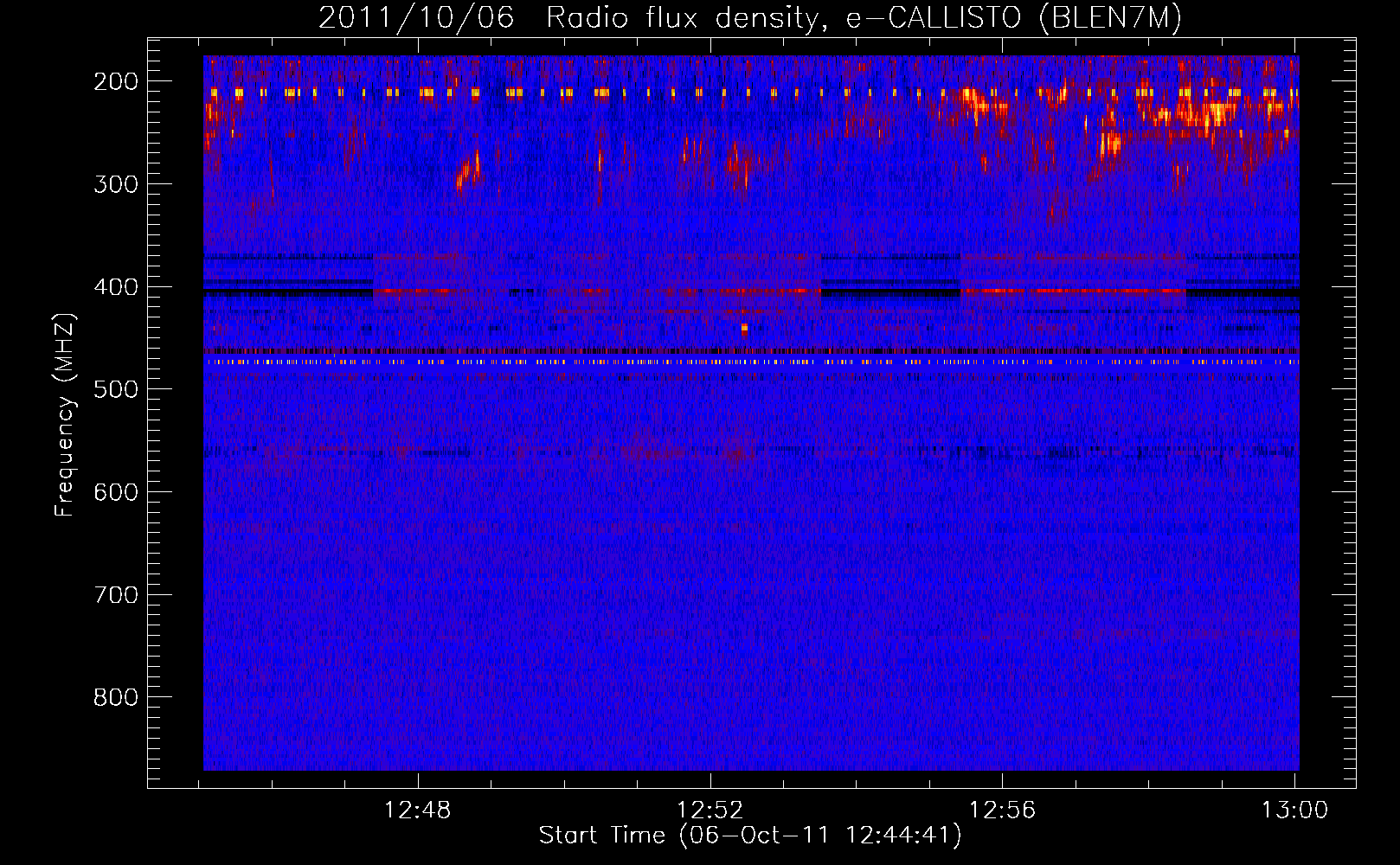
Task: Click the 12:48 time tick label
Action: pos(418,810)
